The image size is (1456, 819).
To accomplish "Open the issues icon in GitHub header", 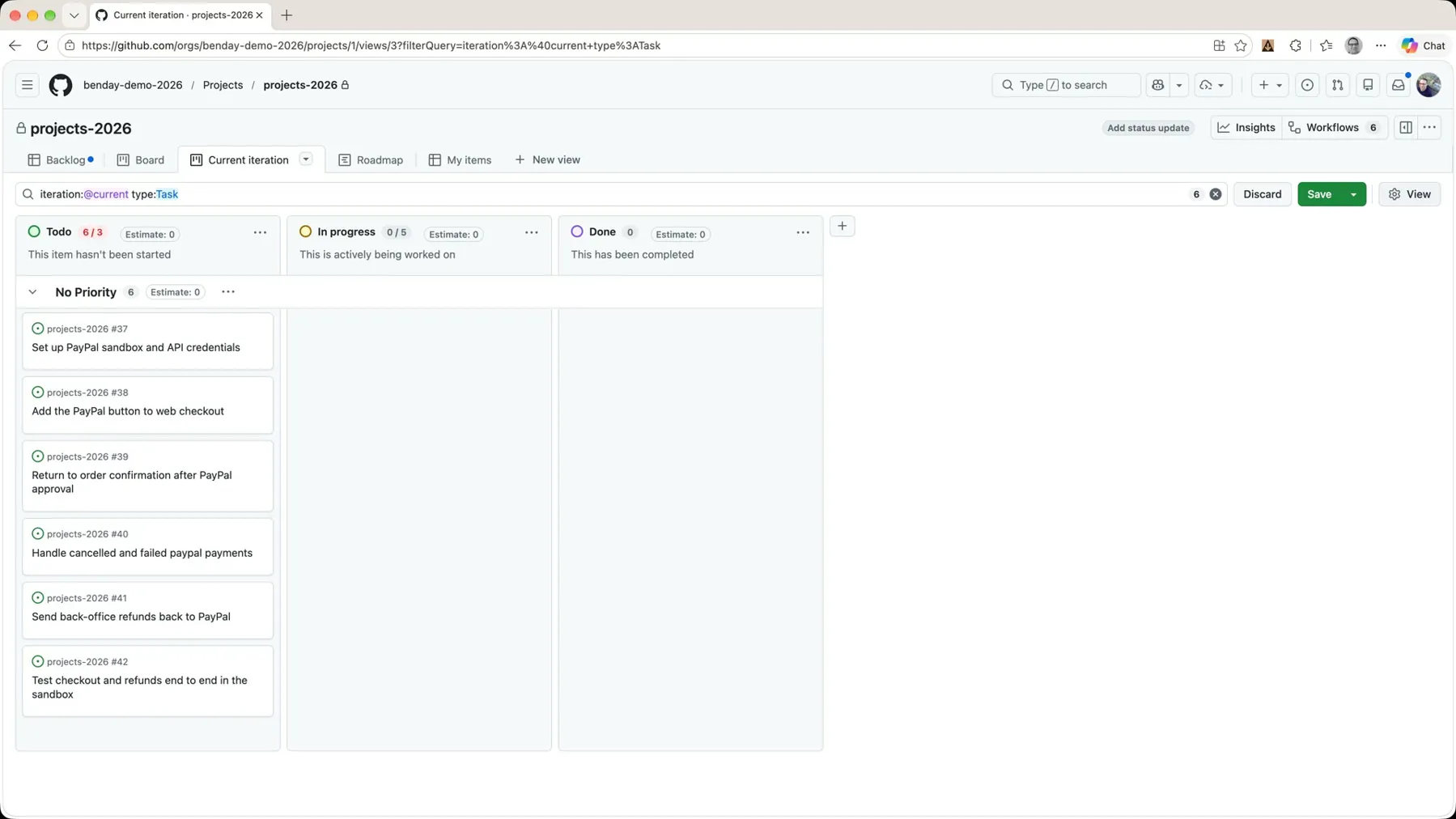I will 1307,85.
